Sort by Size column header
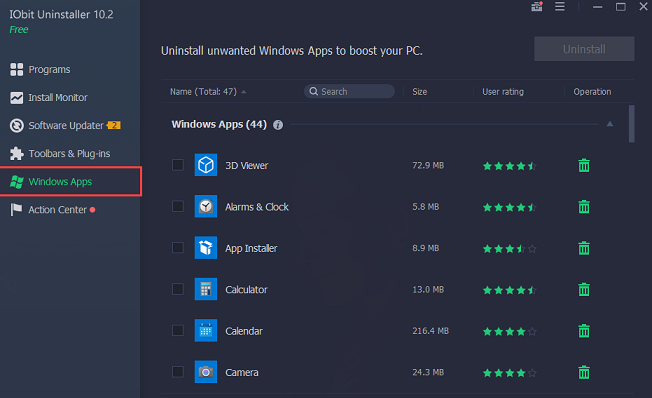The height and width of the screenshot is (398, 652). pyautogui.click(x=420, y=91)
